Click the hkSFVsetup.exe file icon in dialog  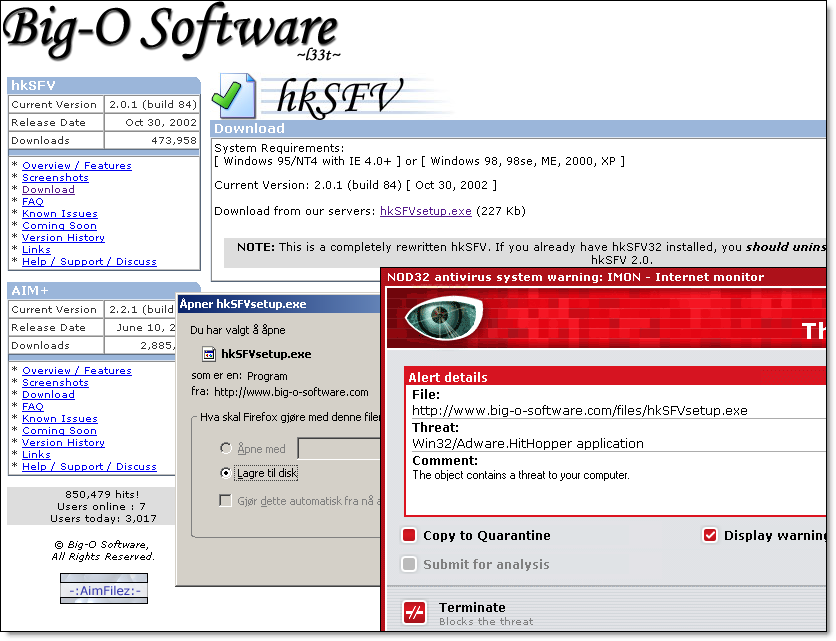(209, 354)
